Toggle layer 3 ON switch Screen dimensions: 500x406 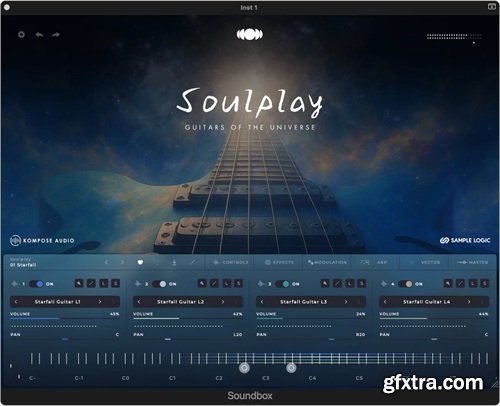click(x=282, y=284)
